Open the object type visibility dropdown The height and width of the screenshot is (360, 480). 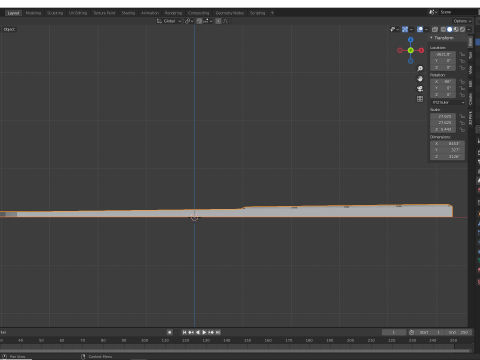click(394, 29)
